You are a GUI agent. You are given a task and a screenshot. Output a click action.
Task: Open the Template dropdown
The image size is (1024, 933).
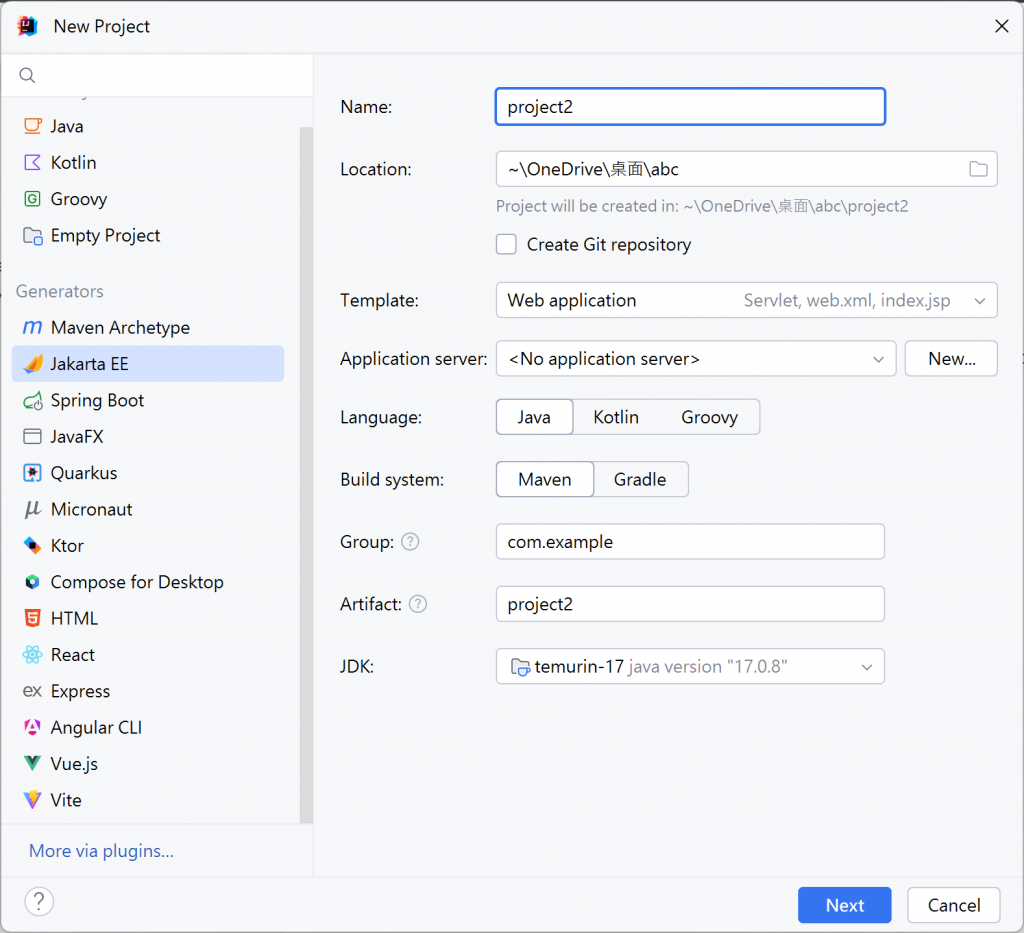click(x=746, y=300)
